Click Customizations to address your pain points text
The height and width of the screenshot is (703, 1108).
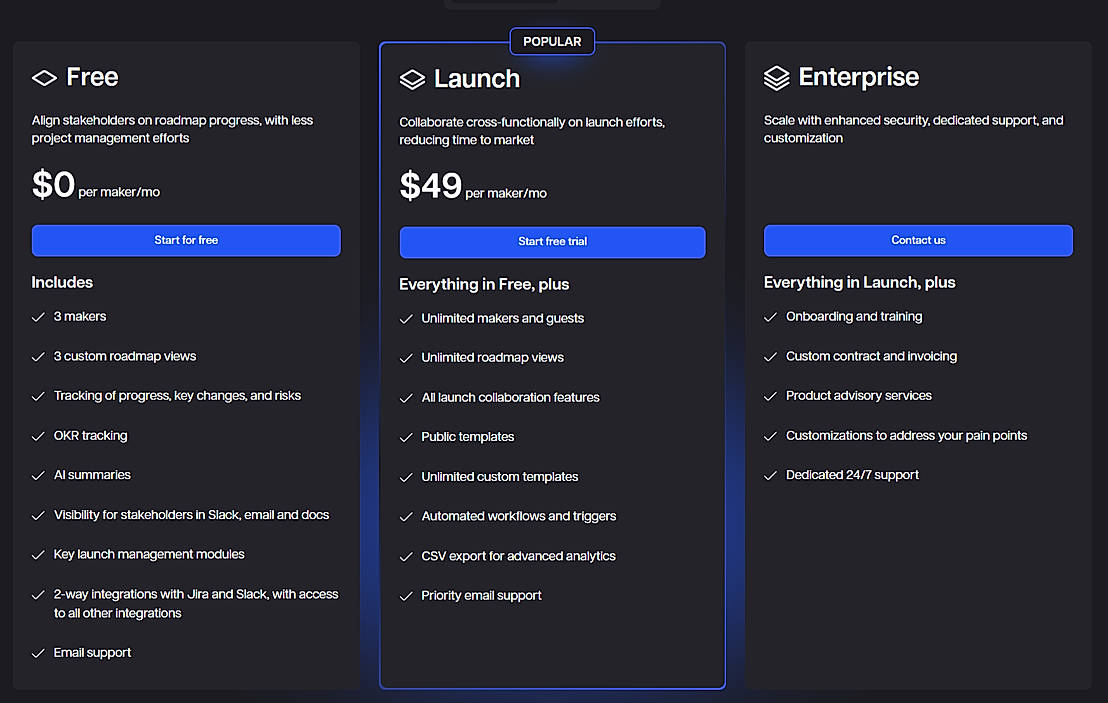[907, 435]
